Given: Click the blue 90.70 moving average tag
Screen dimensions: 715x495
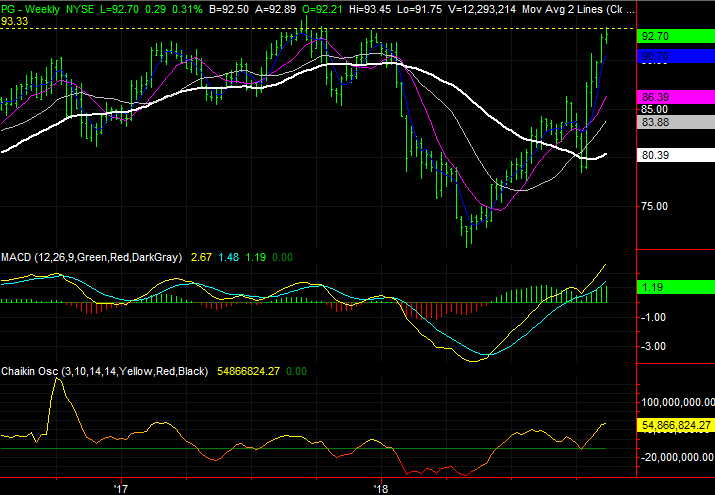Looking at the screenshot, I should point(675,56).
